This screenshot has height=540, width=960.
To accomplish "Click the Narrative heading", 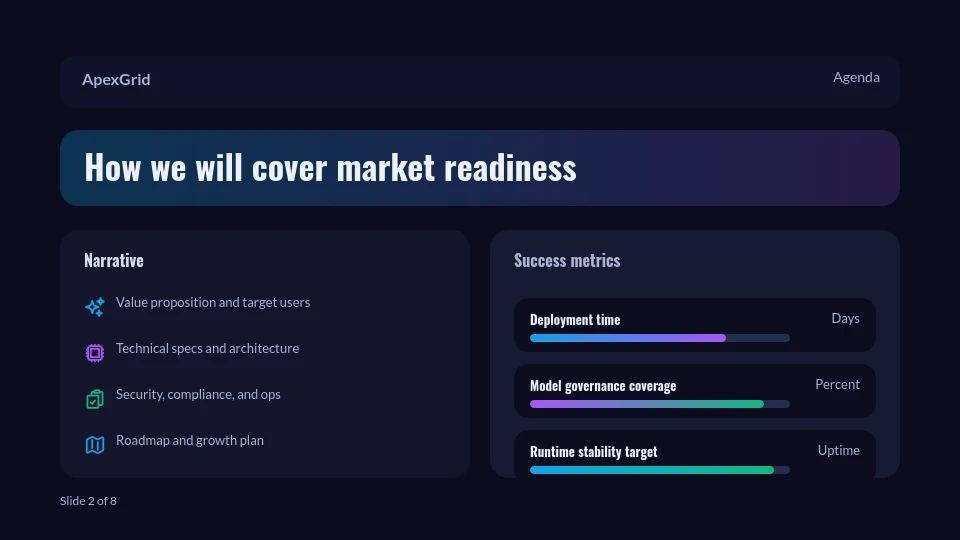I will coord(114,260).
